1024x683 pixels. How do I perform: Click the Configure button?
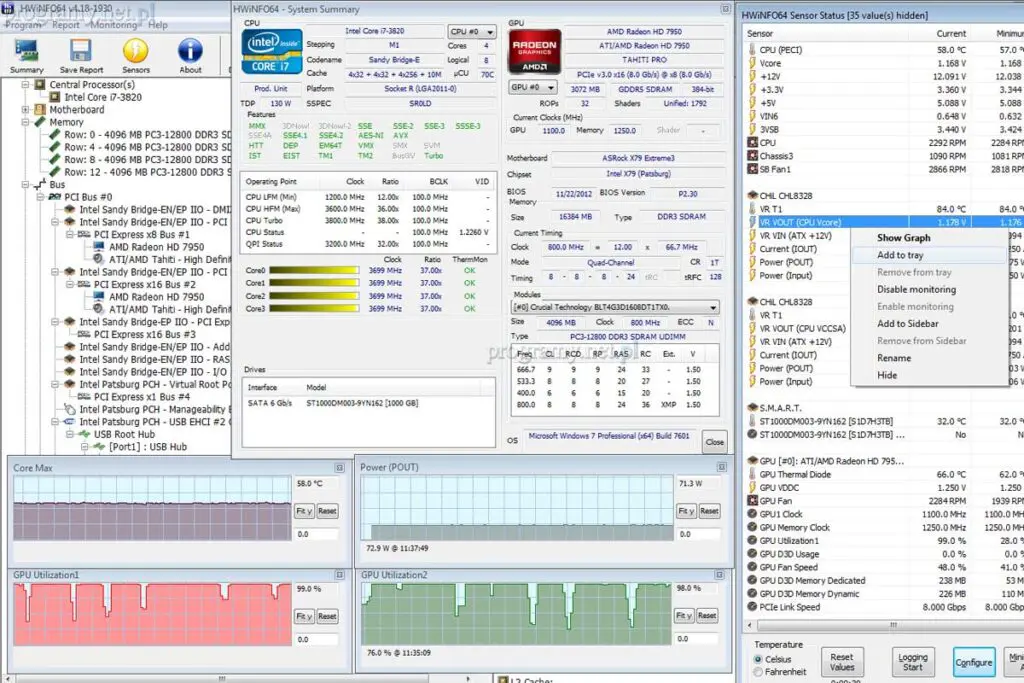974,662
